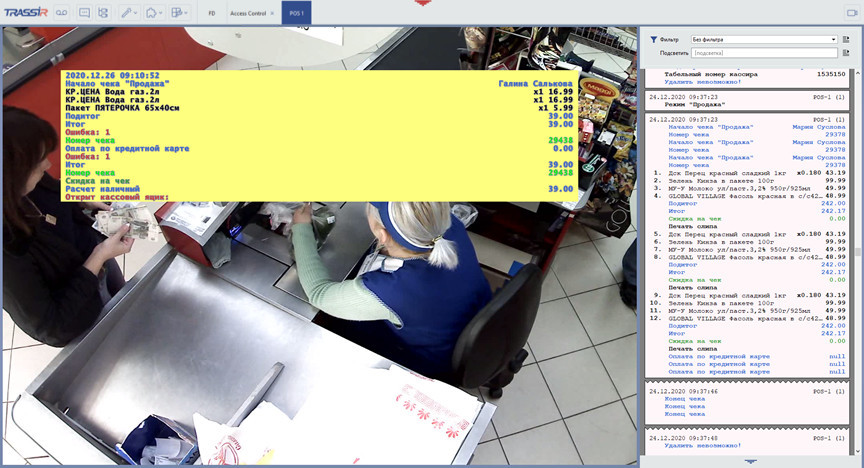This screenshot has width=864, height=468.
Task: Open the 'Без фильтра' filter combo box
Action: pos(763,39)
